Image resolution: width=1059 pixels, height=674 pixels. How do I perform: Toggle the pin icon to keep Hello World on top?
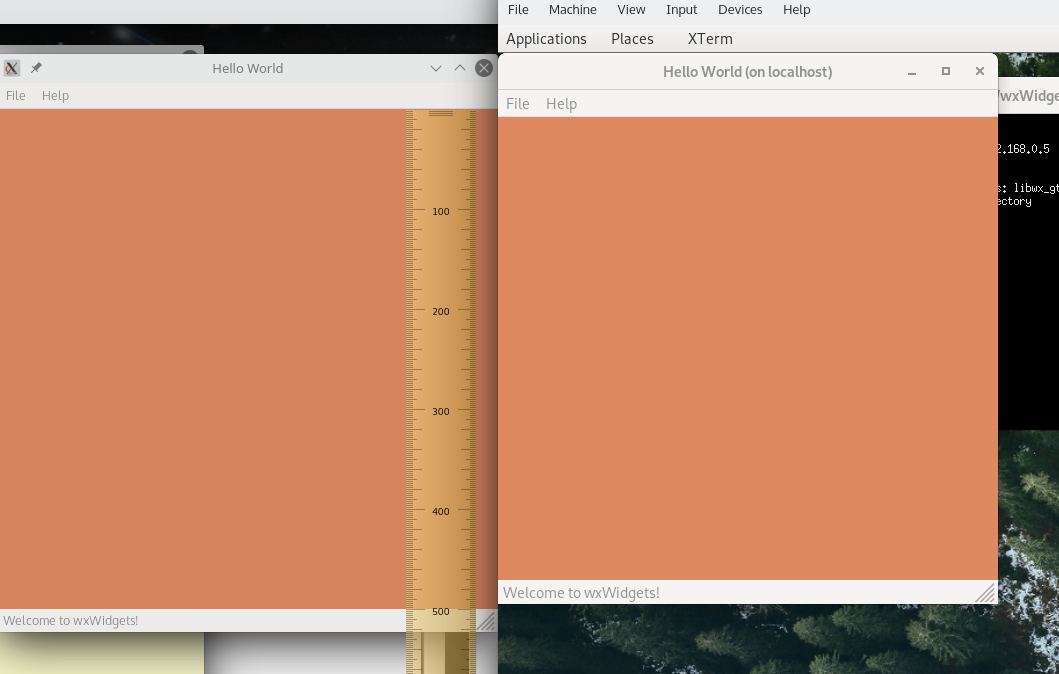[35, 68]
